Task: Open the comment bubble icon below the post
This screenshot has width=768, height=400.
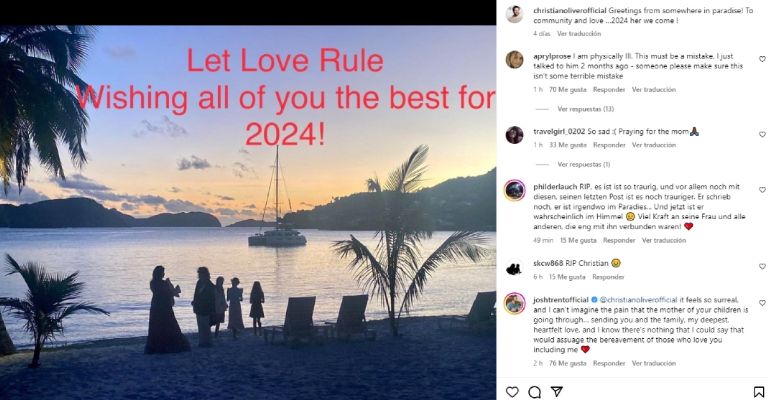Action: (x=534, y=392)
